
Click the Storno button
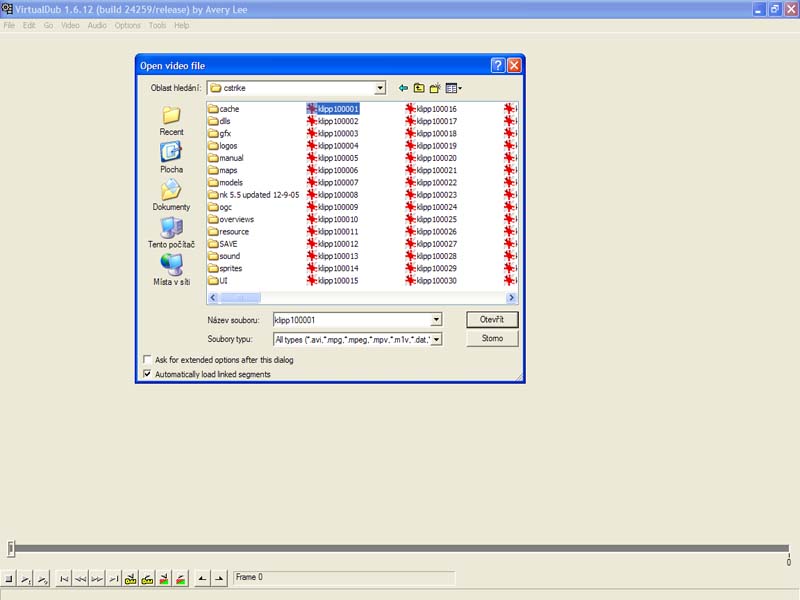(492, 338)
